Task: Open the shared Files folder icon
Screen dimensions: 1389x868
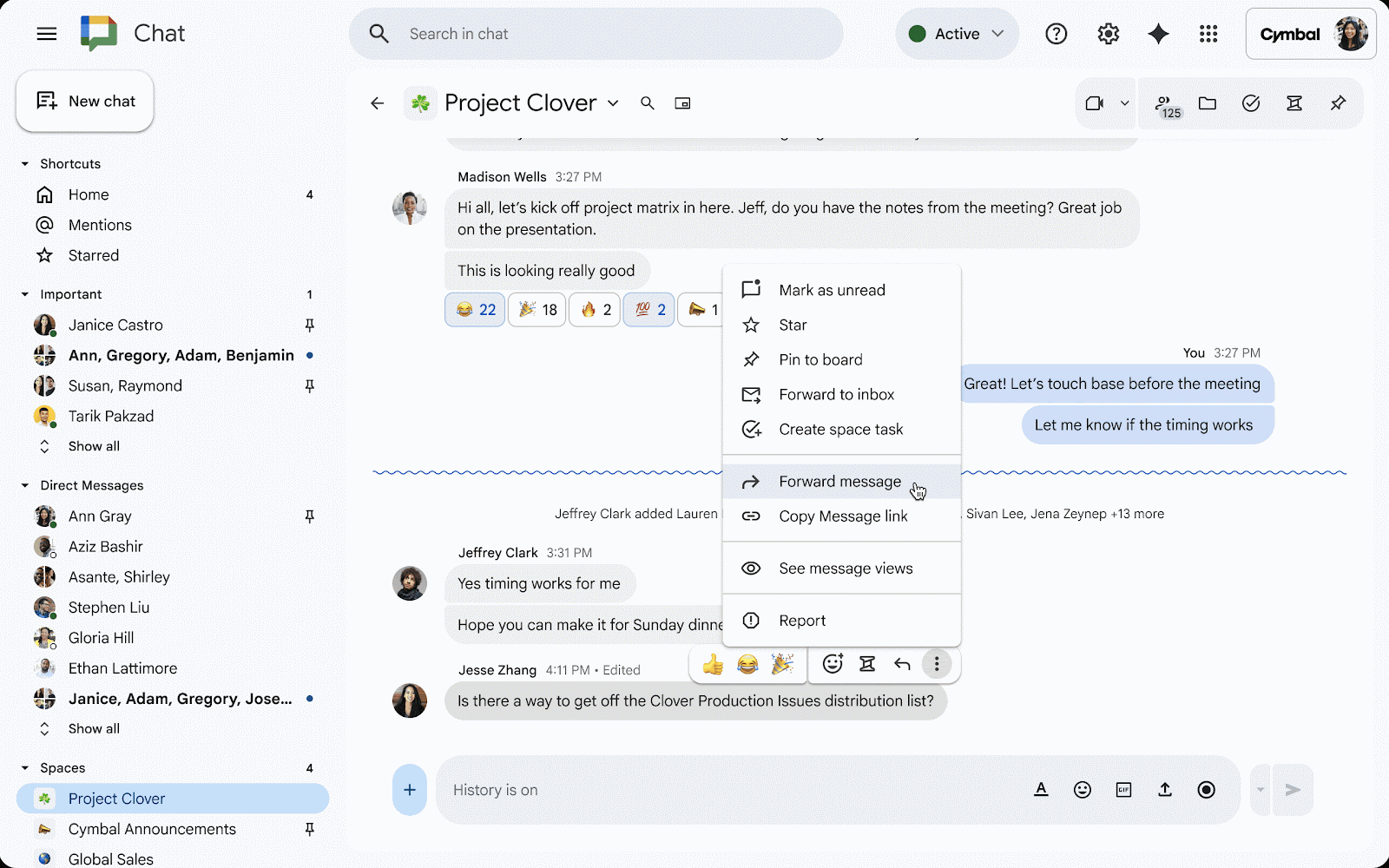Action: click(1208, 102)
